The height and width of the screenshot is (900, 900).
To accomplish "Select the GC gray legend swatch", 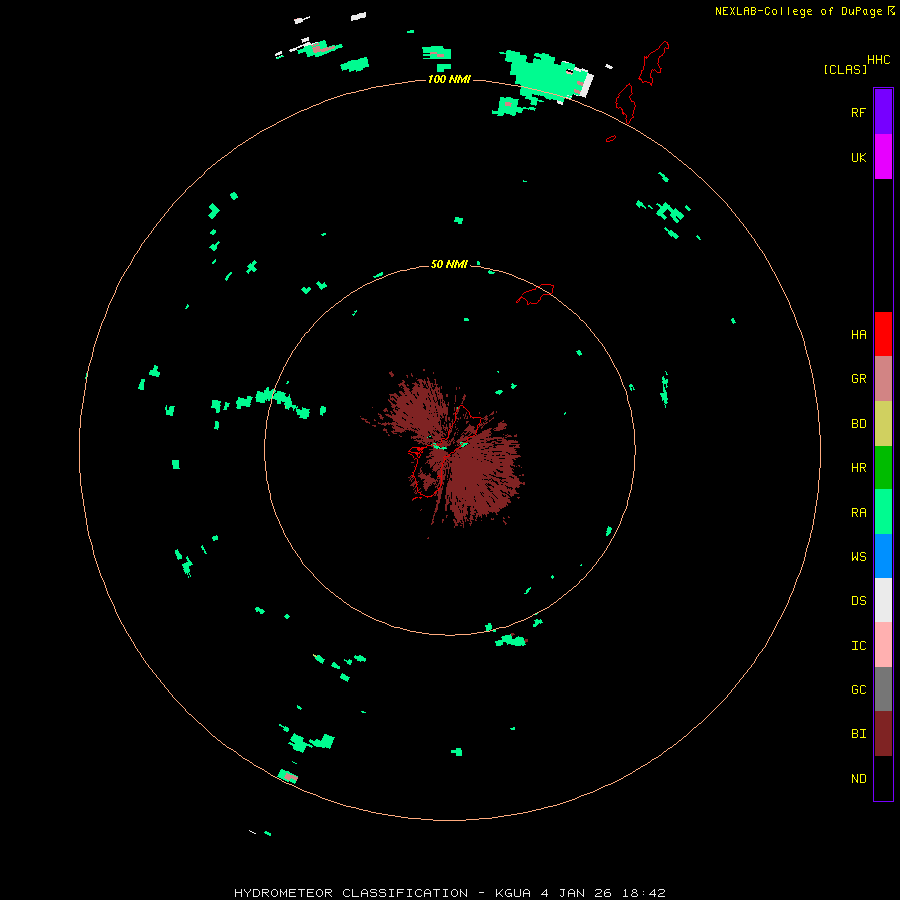I will point(883,689).
